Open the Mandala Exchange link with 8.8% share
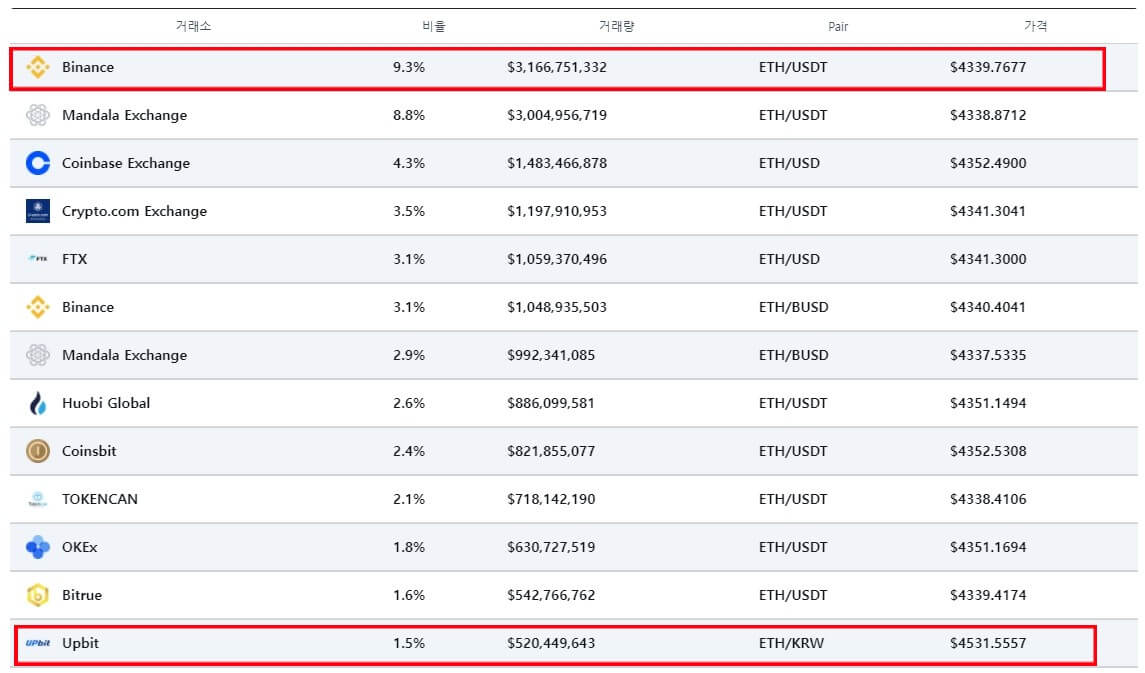 tap(124, 115)
